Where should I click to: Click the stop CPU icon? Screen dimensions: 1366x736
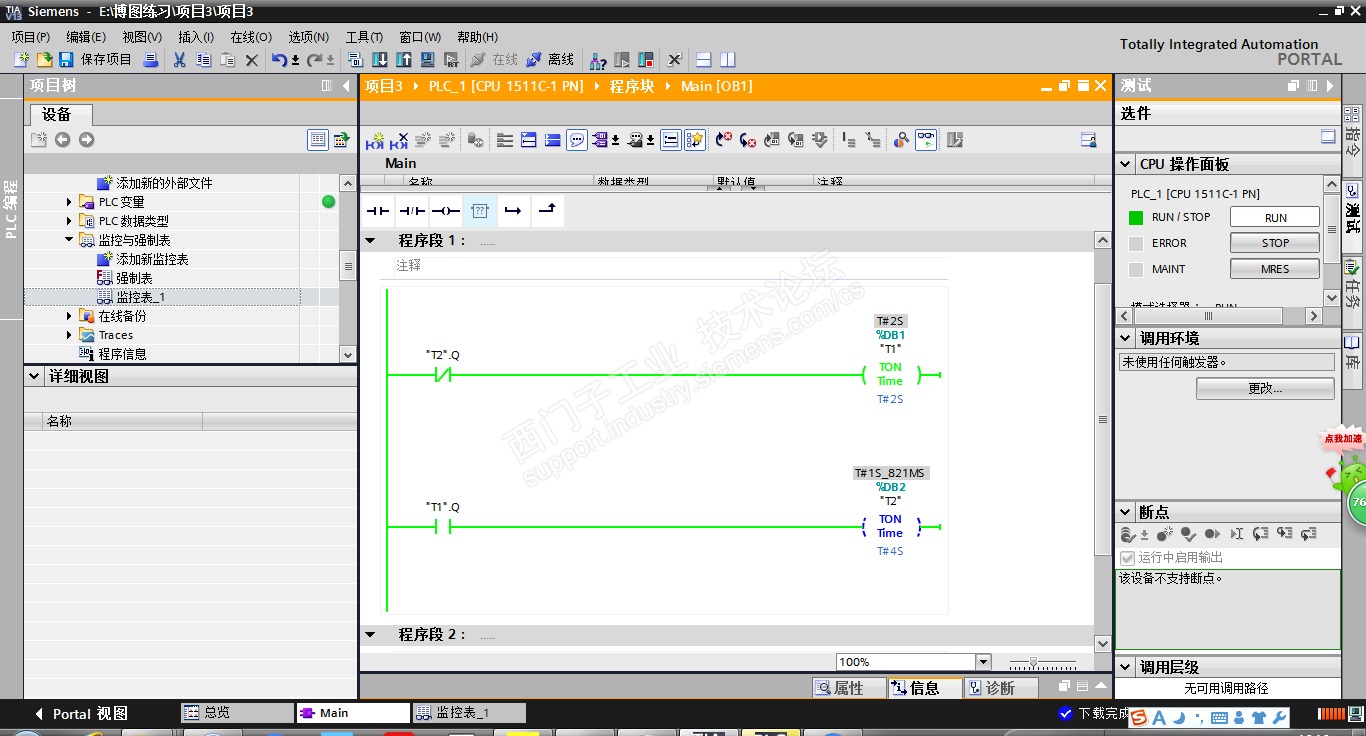(646, 60)
